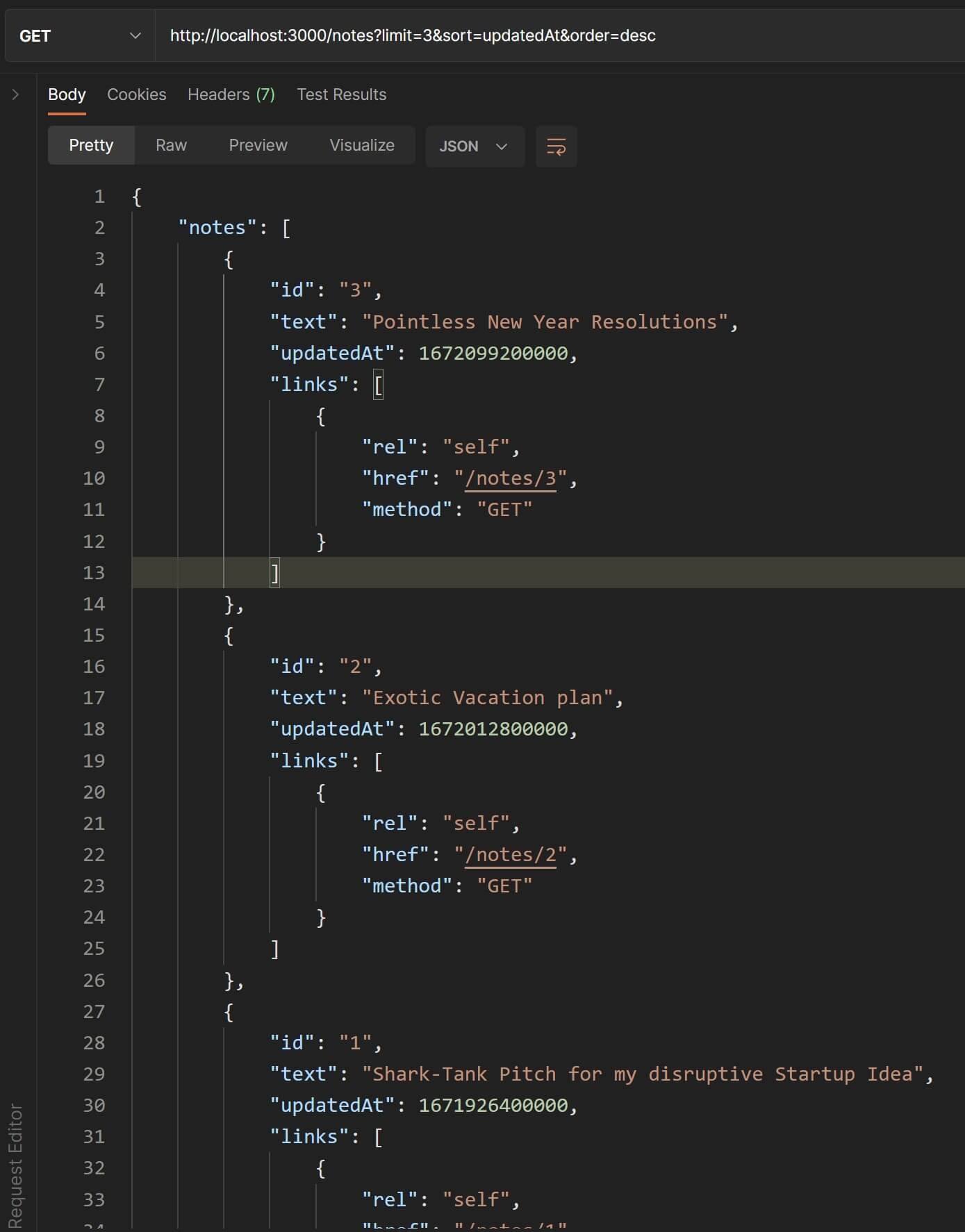Select the Raw view mode
Image resolution: width=965 pixels, height=1232 pixels.
pyautogui.click(x=171, y=145)
